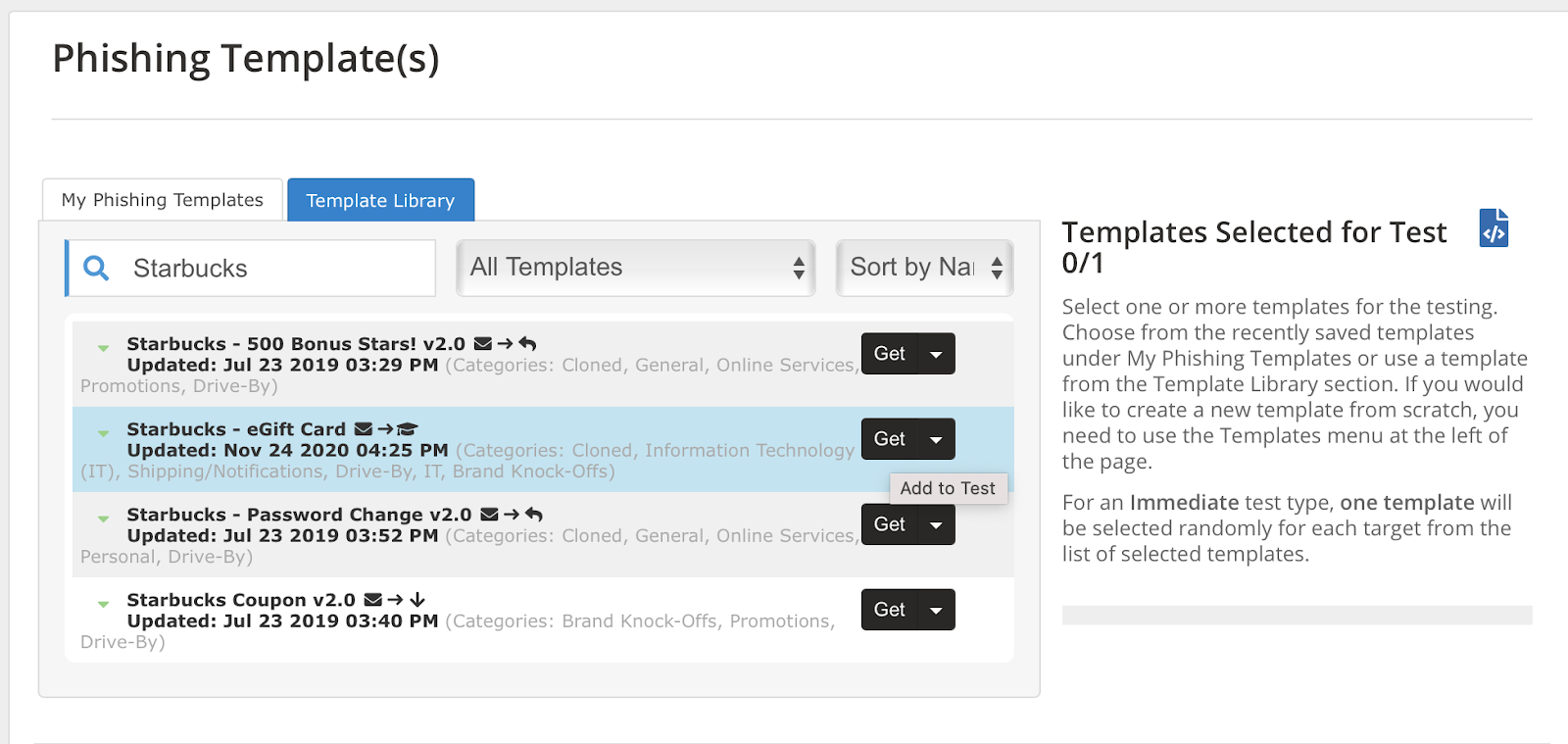The height and width of the screenshot is (744, 1568).
Task: Open the Sort by Name dropdown
Action: pyautogui.click(x=925, y=268)
